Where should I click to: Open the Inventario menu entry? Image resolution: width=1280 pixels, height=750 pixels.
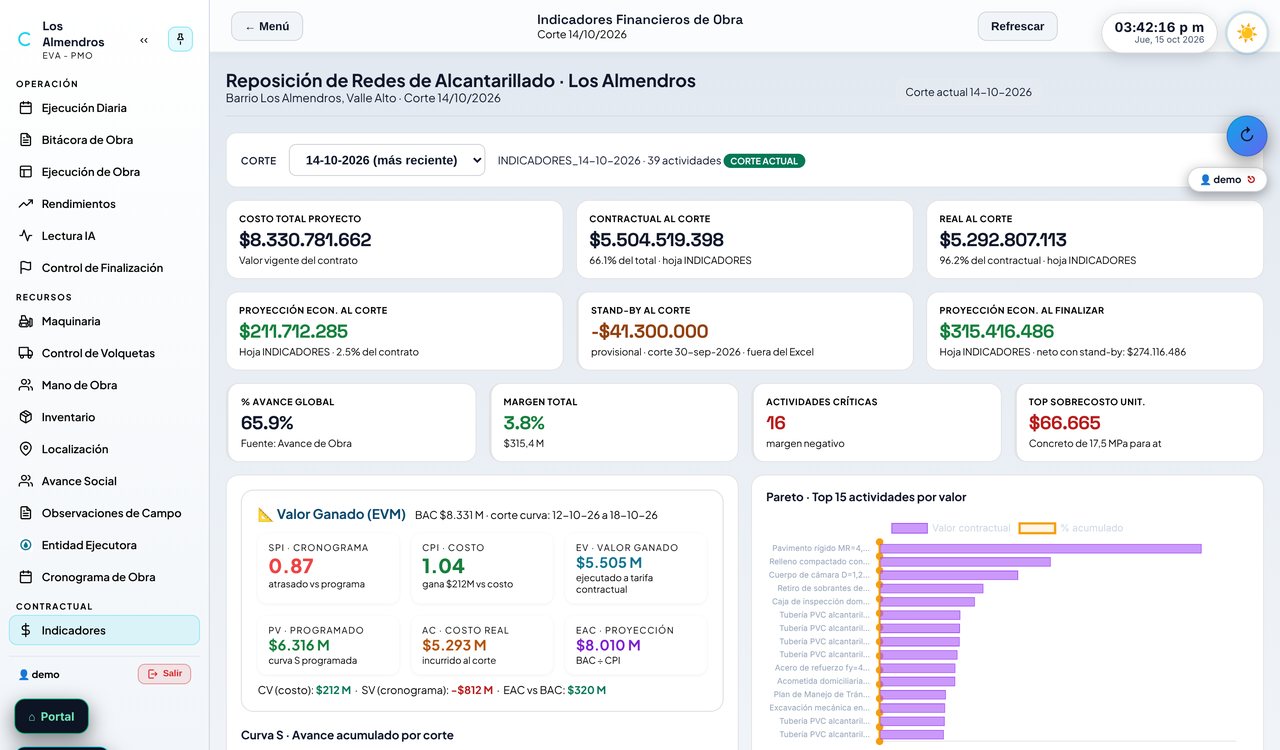tap(104, 417)
